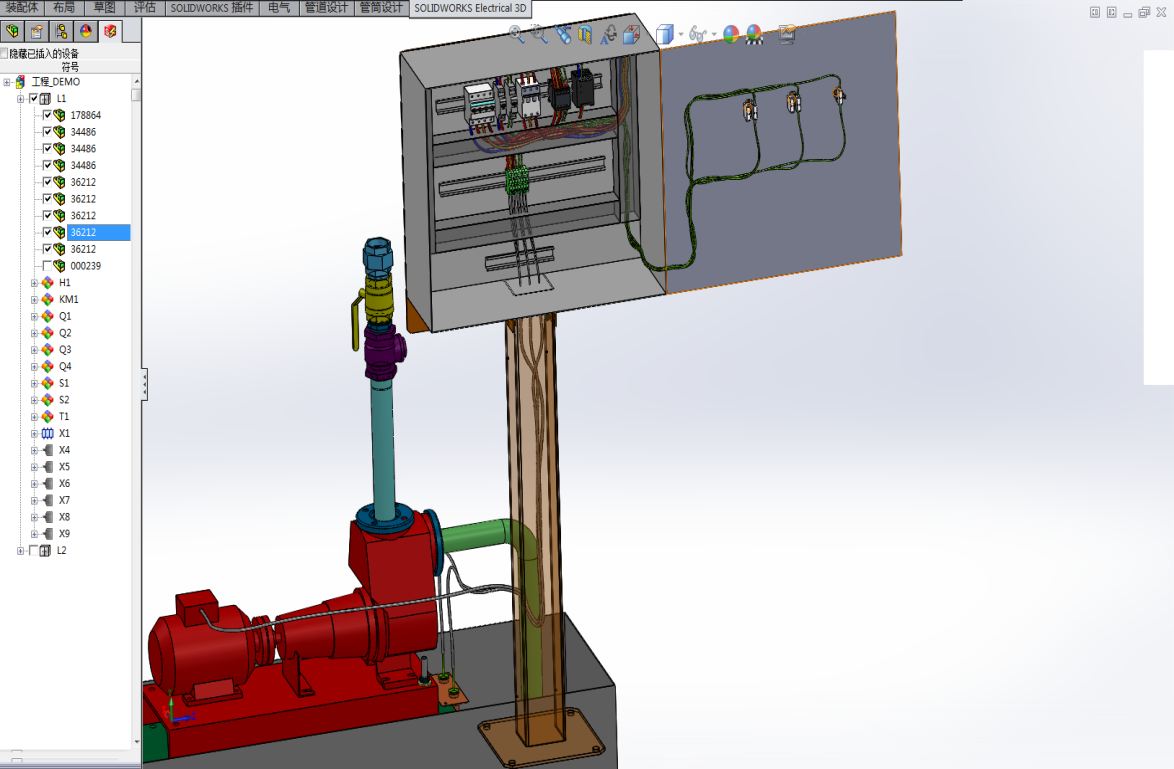Select the SOLIDWORKS Electrical 3D tab

[470, 8]
